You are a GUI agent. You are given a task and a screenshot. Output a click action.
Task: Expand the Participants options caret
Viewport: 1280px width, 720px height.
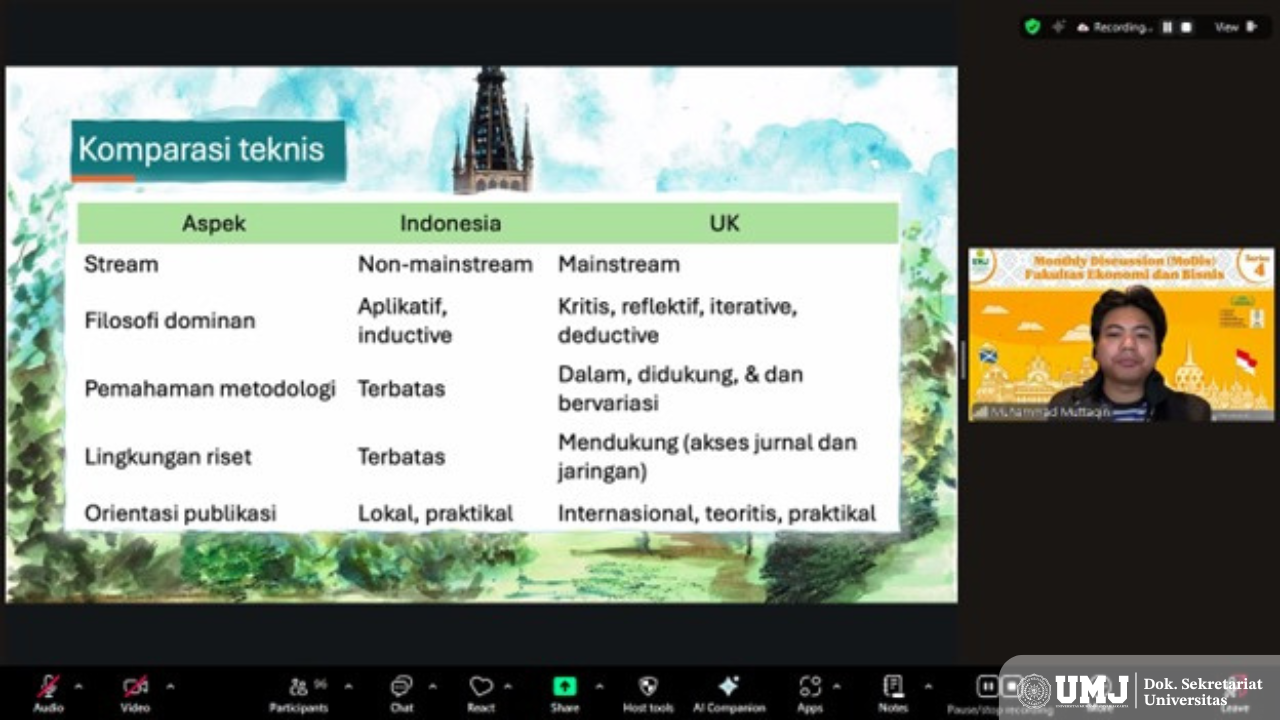pos(348,686)
